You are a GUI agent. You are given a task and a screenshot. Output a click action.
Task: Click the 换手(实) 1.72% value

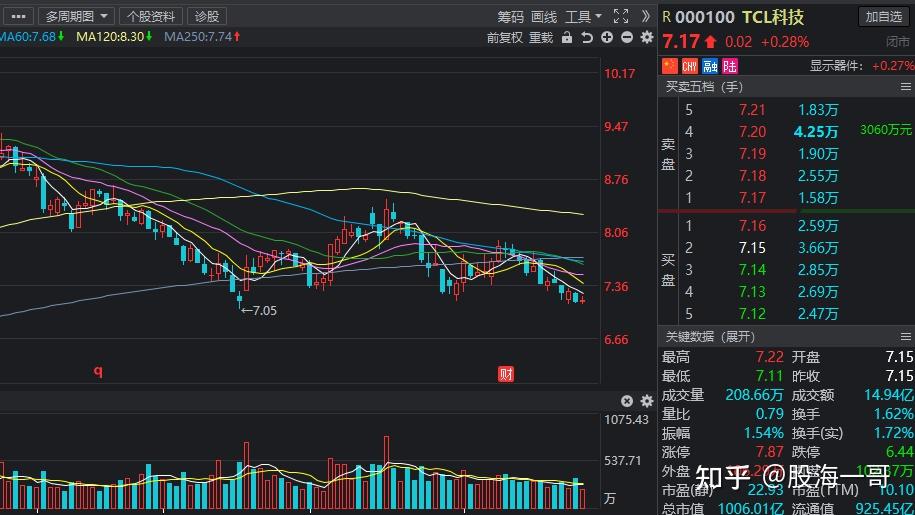pos(893,433)
